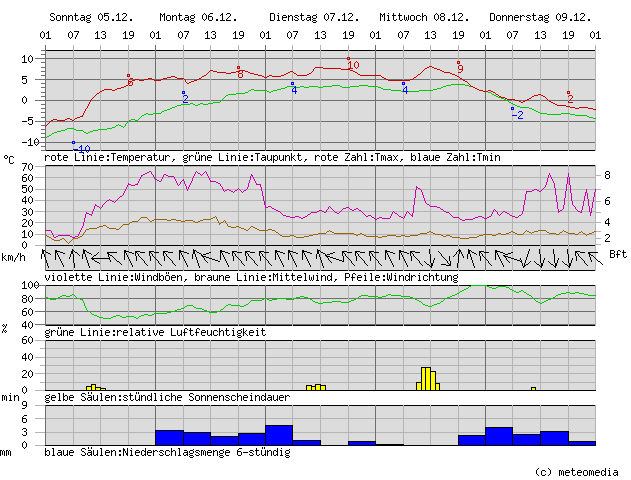Click the red Tmax value '8' on Monday
Viewport: 631px width, 480px height.
(240, 74)
